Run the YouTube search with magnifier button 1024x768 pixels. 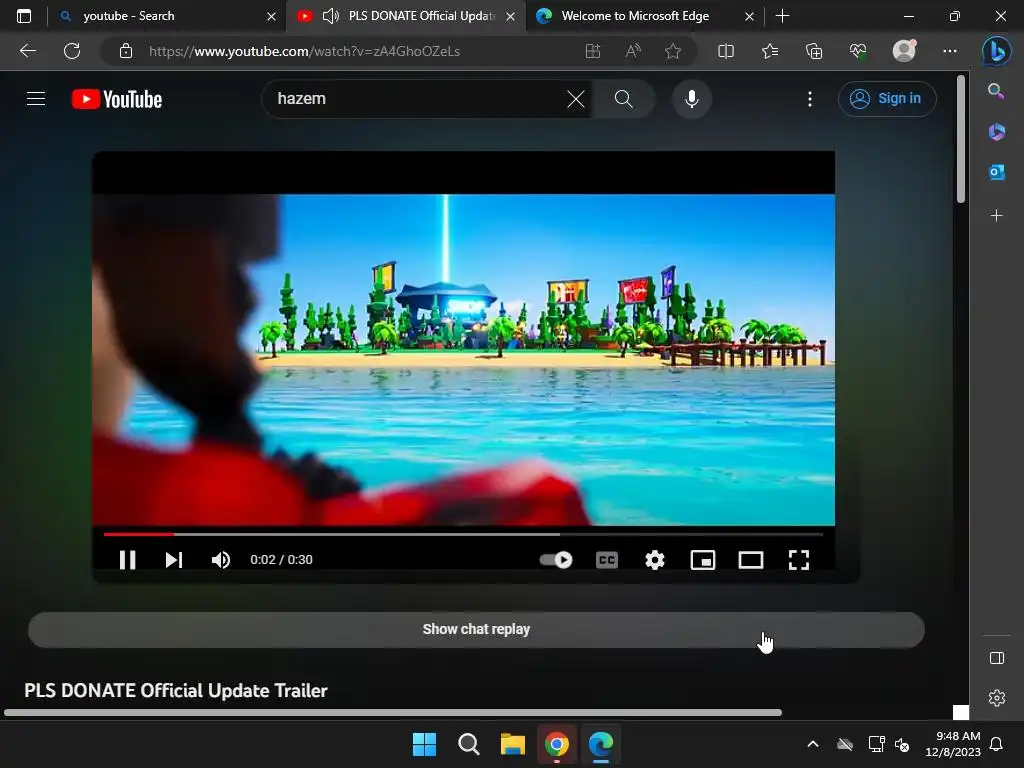(x=624, y=99)
